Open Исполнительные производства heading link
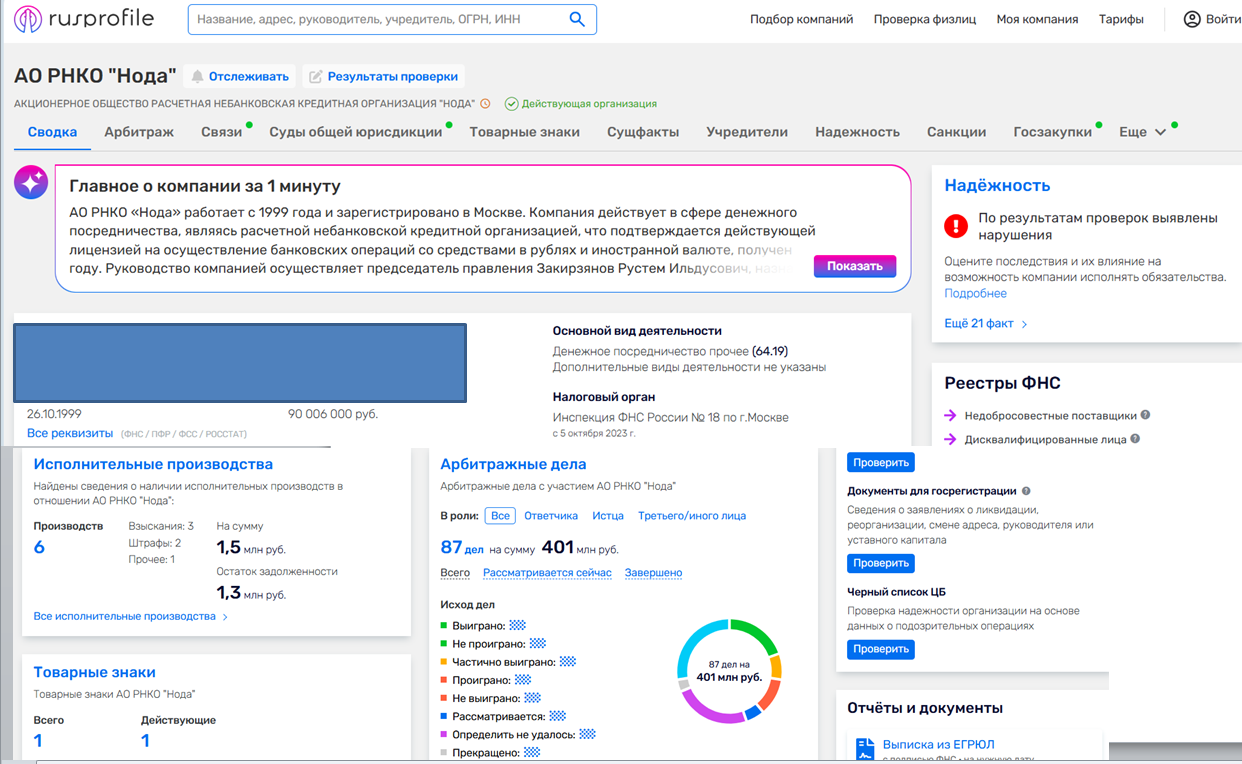Screen dimensions: 1242x764 [x=153, y=464]
